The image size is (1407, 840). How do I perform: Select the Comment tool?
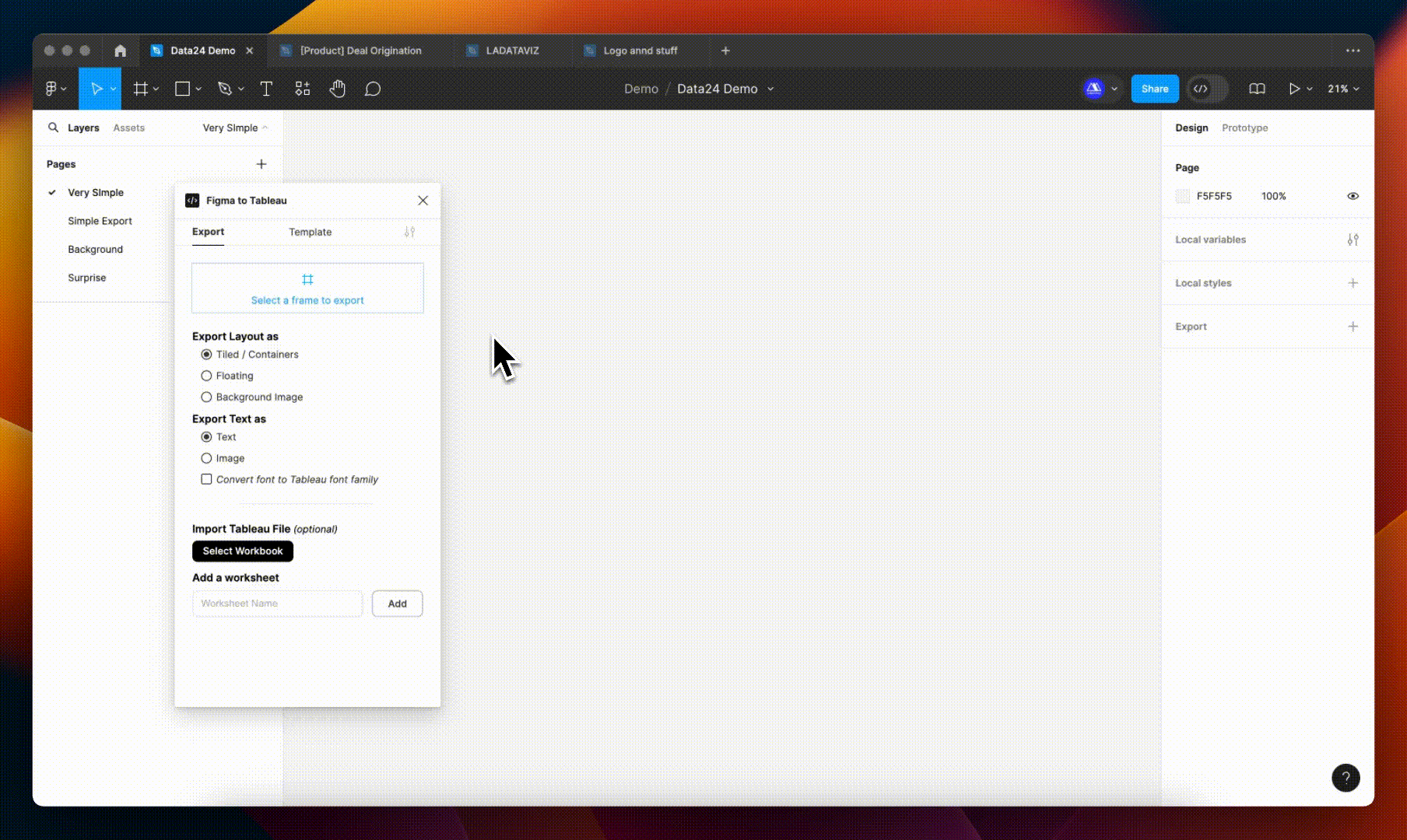pos(373,89)
